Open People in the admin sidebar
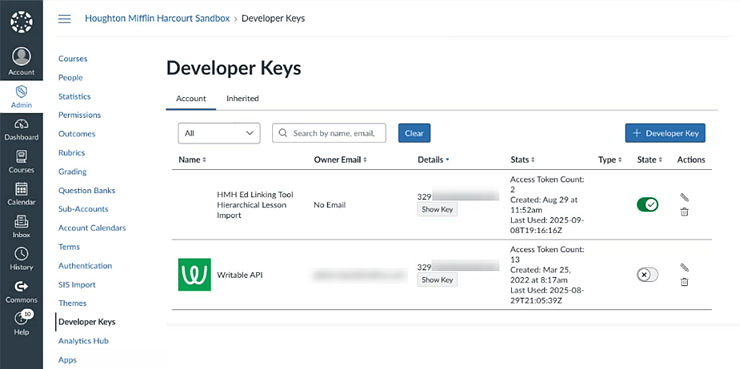 tap(70, 77)
